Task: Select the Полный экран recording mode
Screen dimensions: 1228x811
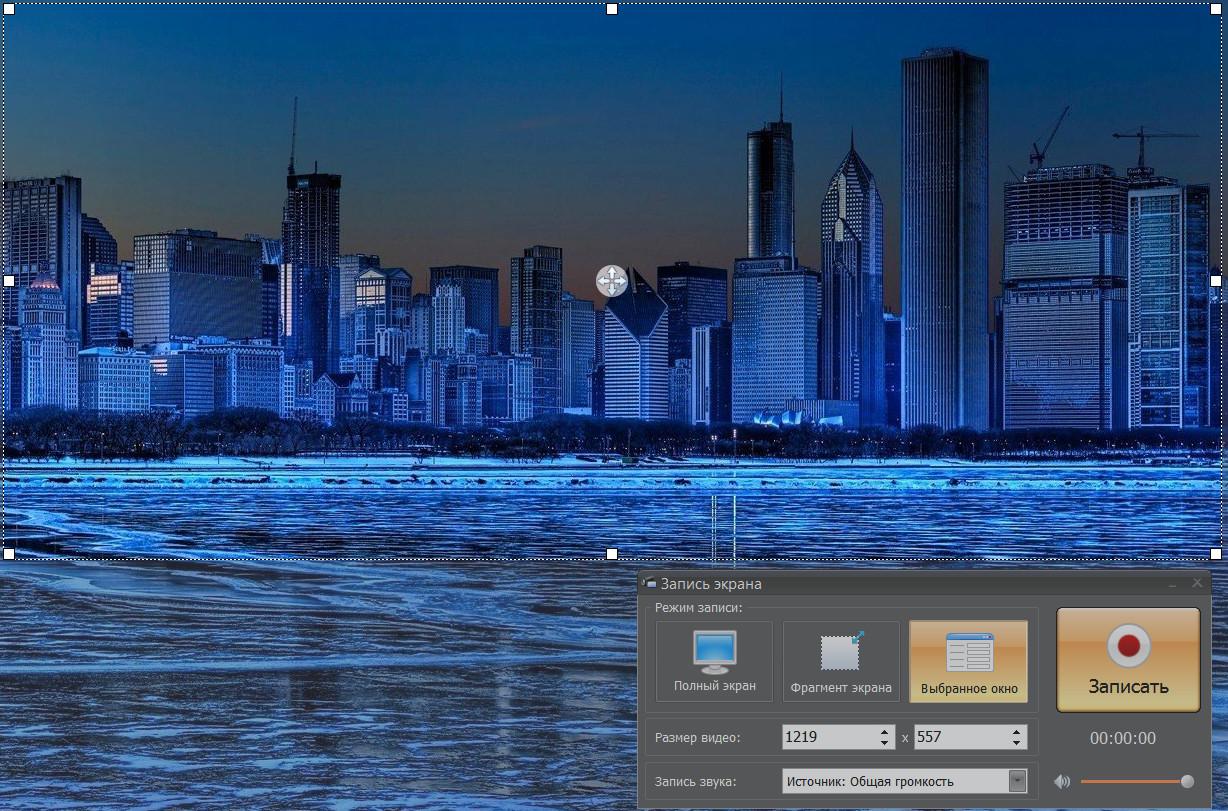Action: (714, 661)
